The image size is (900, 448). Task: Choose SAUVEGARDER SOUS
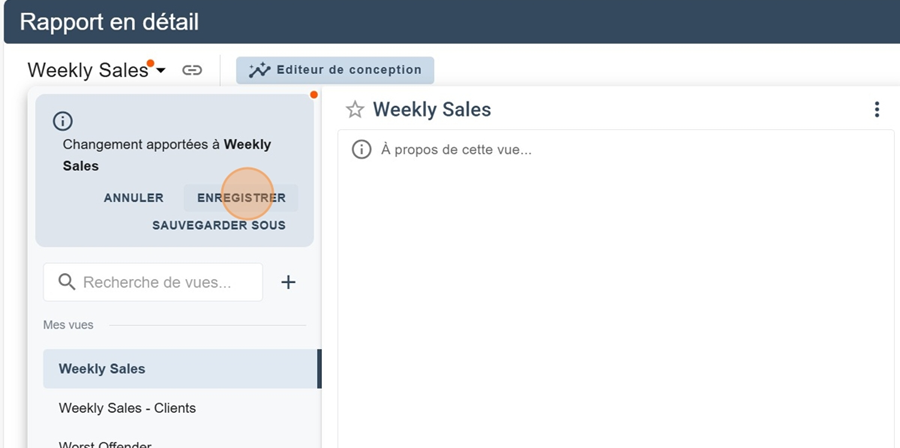click(219, 225)
